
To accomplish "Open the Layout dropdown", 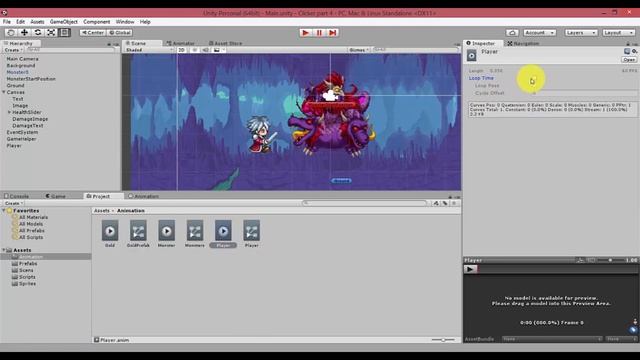I will (619, 33).
